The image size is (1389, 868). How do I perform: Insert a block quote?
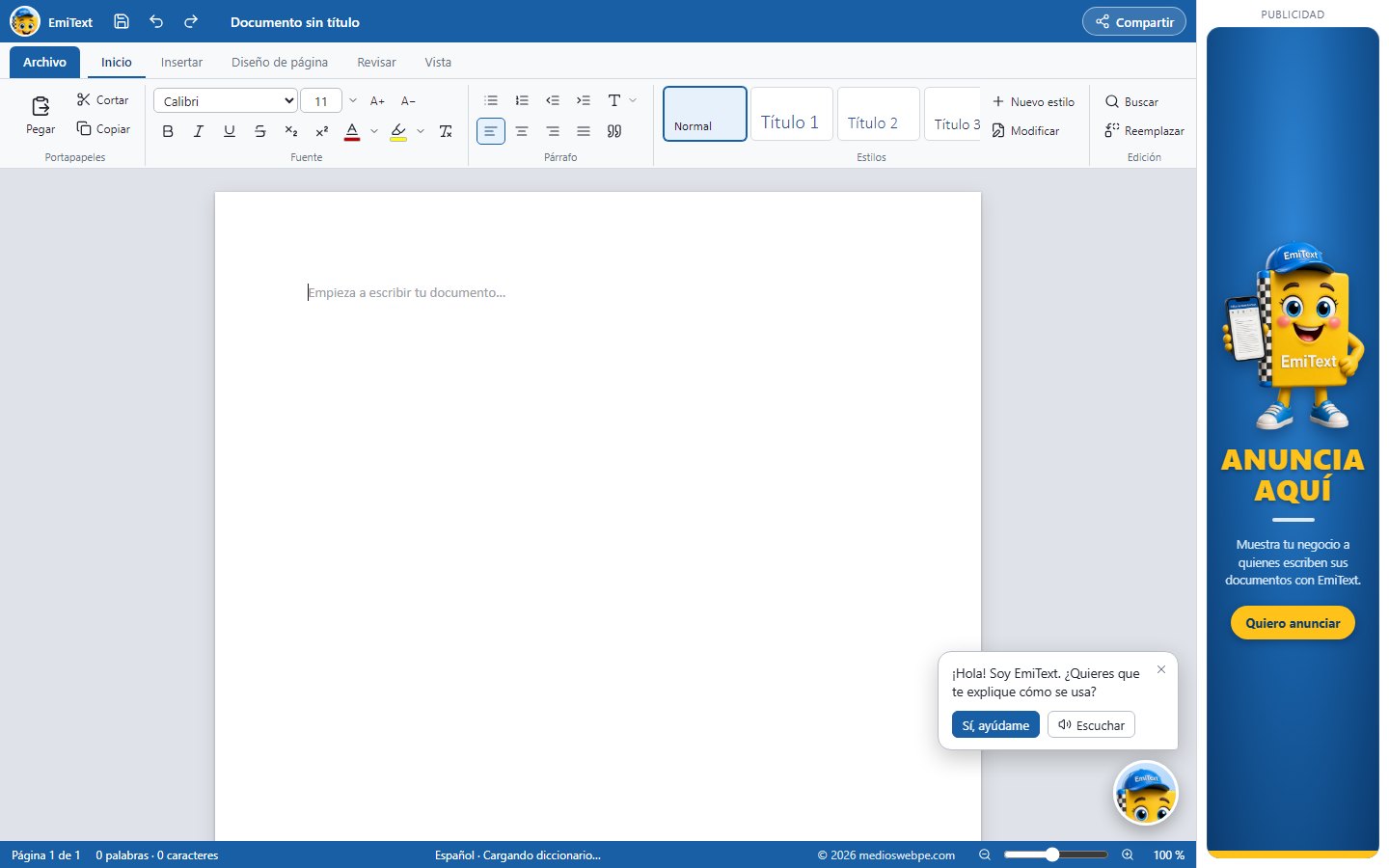click(x=614, y=131)
